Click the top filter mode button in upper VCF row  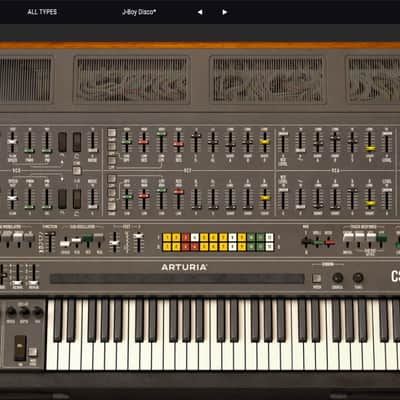112,133
